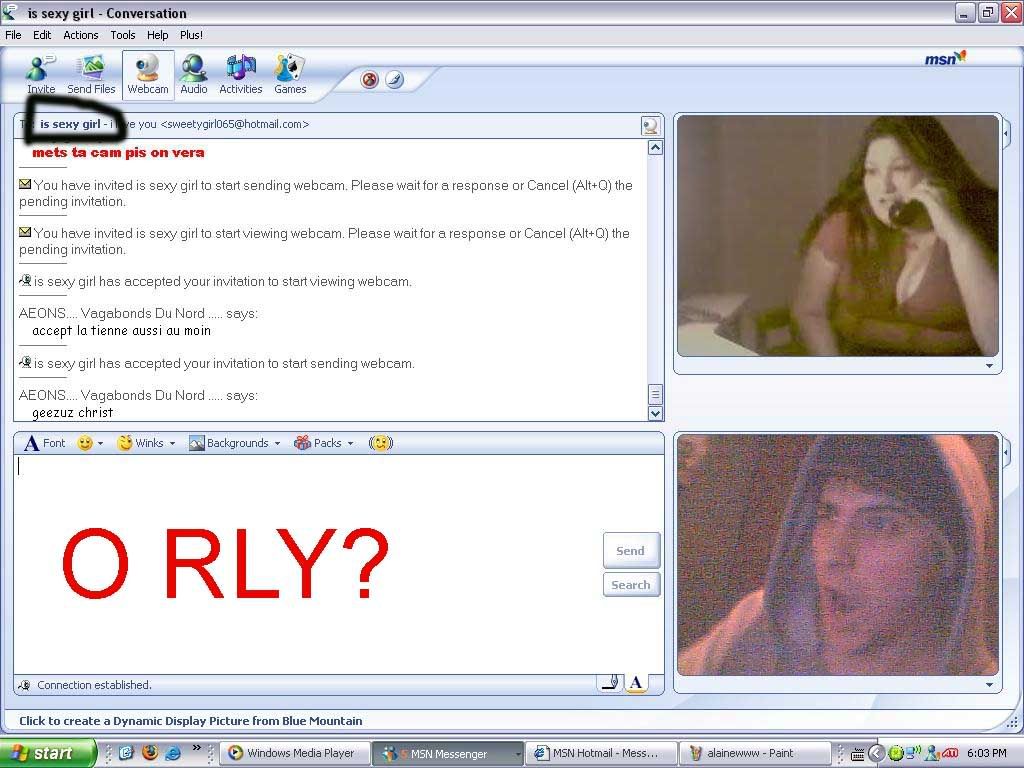Screen dimensions: 1024x768
Task: Click the Webcam toolbar icon
Action: [148, 75]
